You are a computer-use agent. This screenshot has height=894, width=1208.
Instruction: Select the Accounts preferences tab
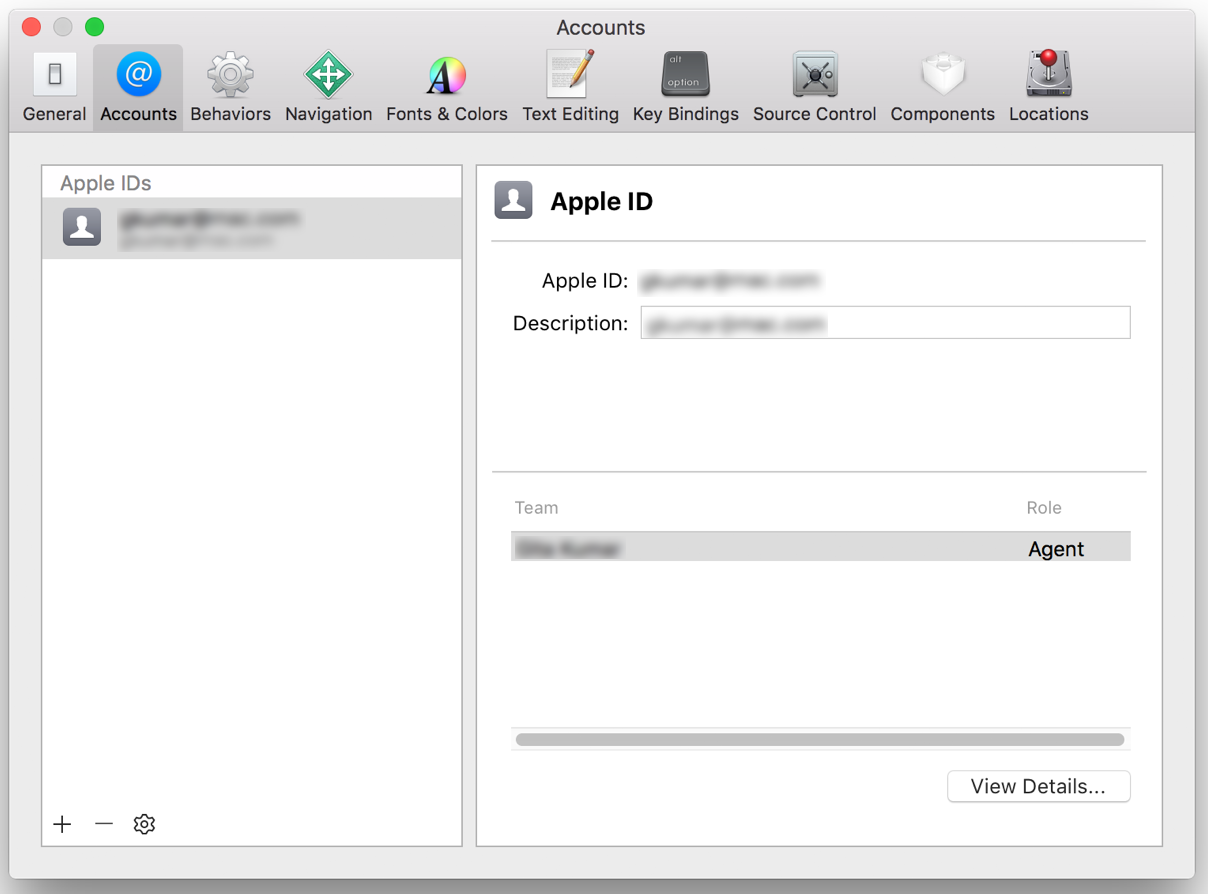[x=138, y=88]
